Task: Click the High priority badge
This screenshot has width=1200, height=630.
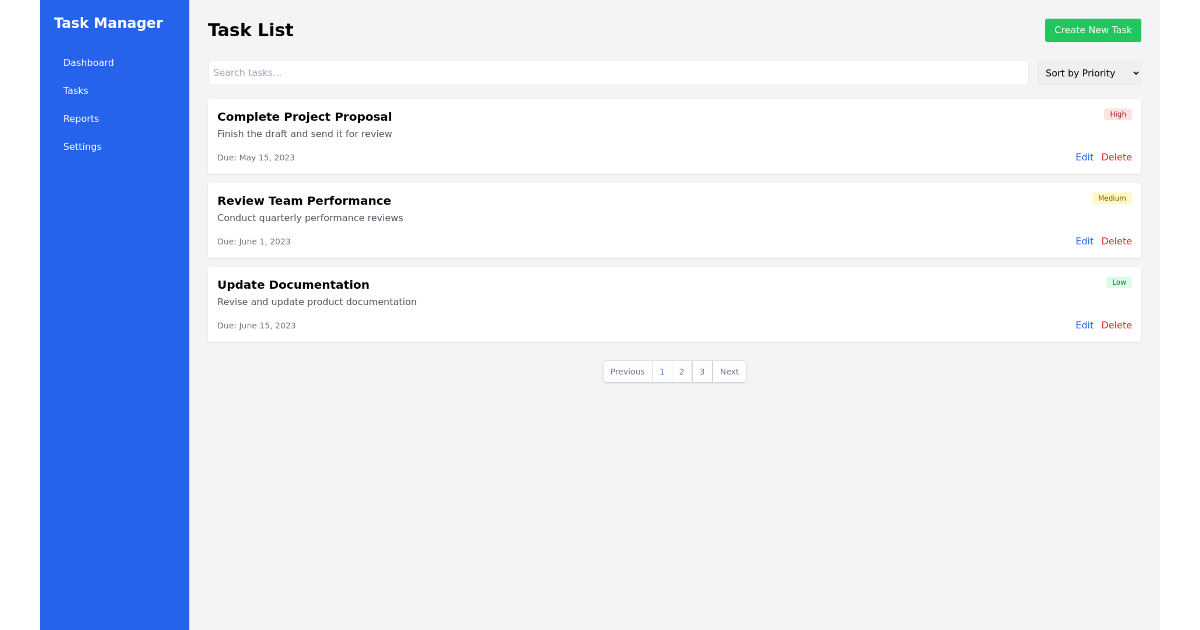Action: click(1117, 114)
